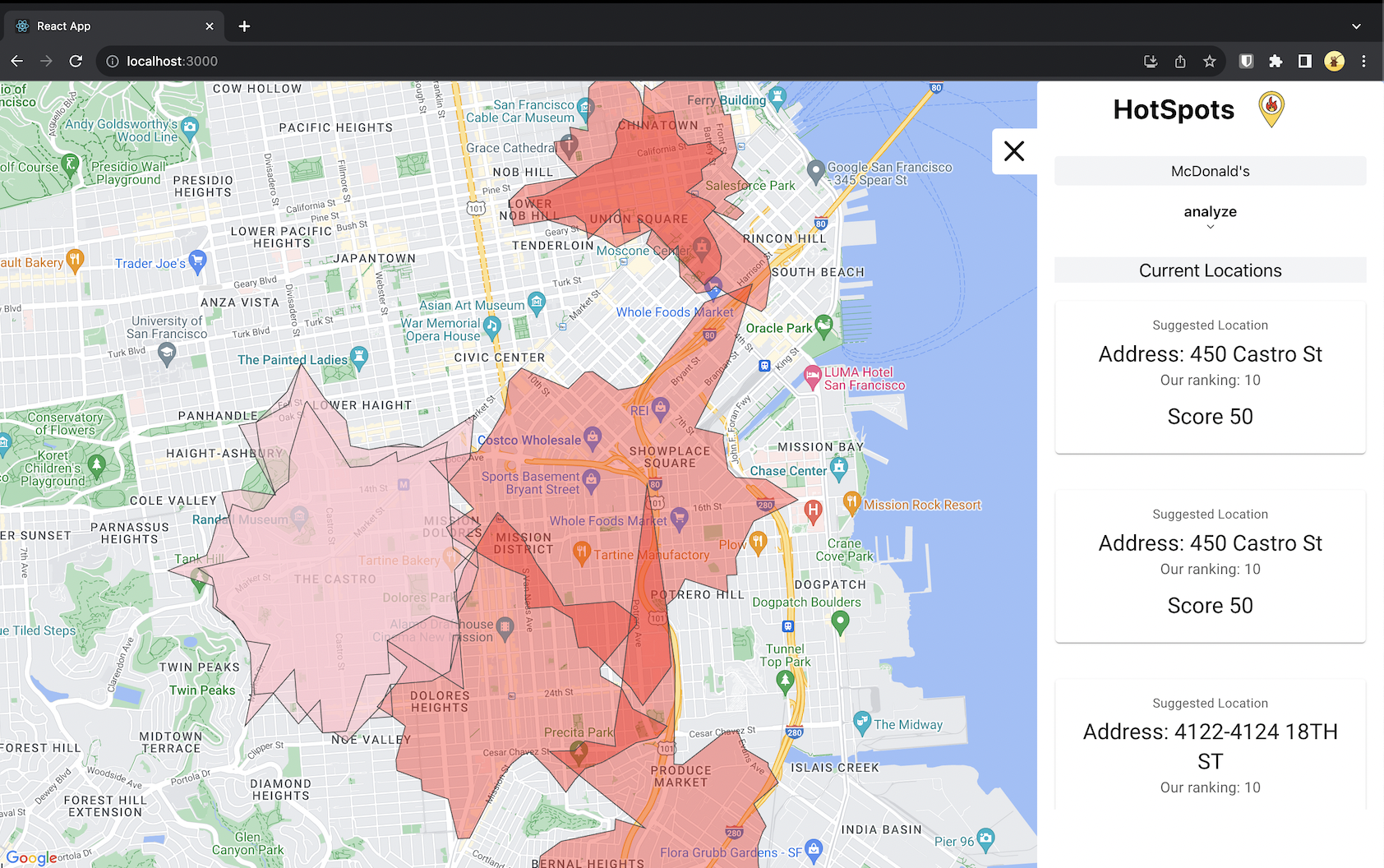1384x868 pixels.
Task: Click the Moscone Center pin
Action: coord(701,247)
